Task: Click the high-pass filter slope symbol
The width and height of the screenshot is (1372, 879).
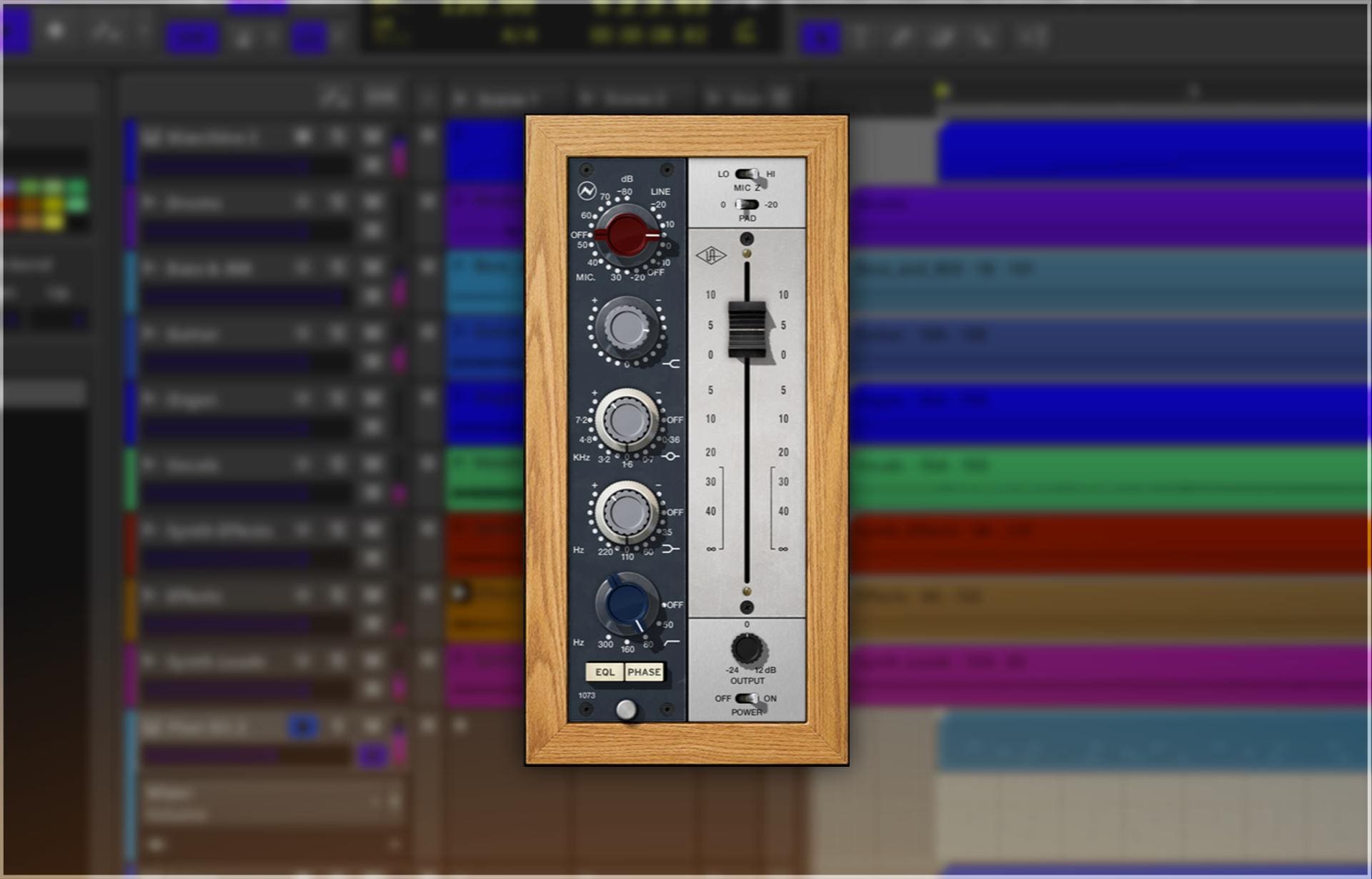Action: (x=672, y=643)
